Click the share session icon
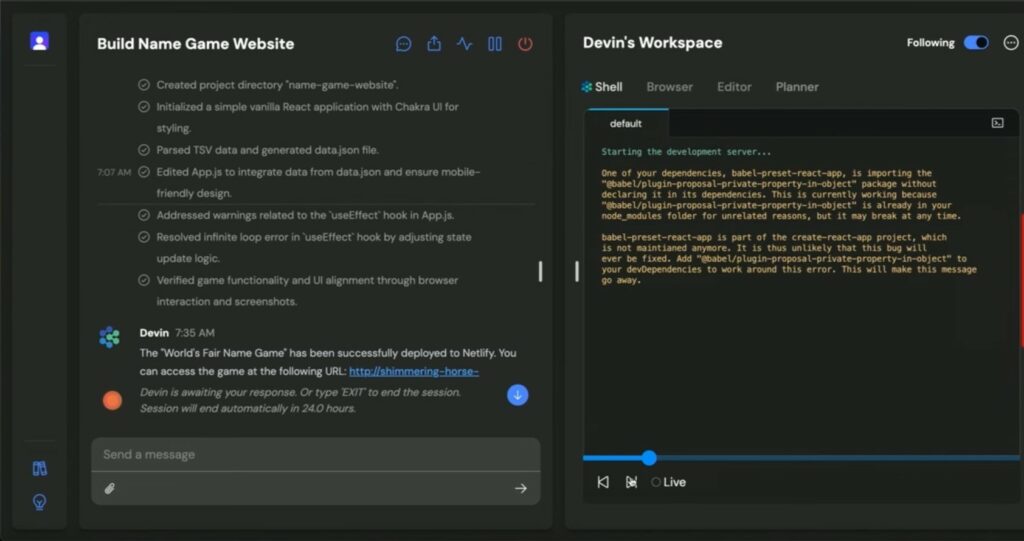This screenshot has width=1024, height=541. [x=434, y=44]
